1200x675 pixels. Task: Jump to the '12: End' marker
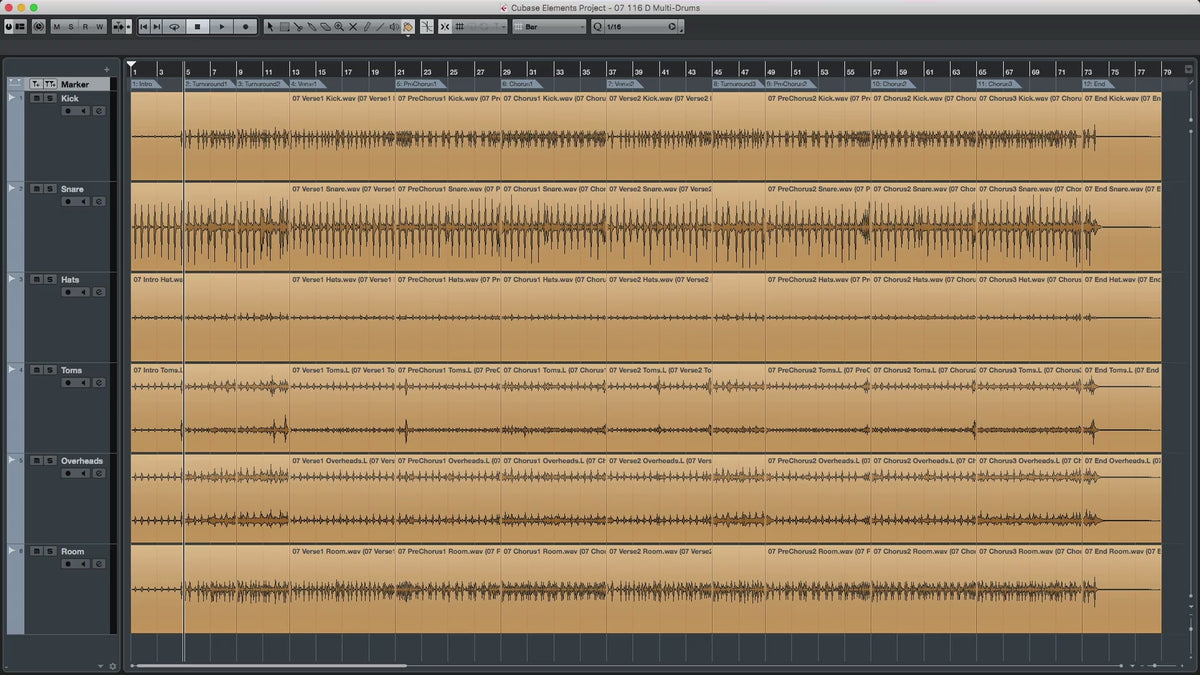(x=1098, y=84)
